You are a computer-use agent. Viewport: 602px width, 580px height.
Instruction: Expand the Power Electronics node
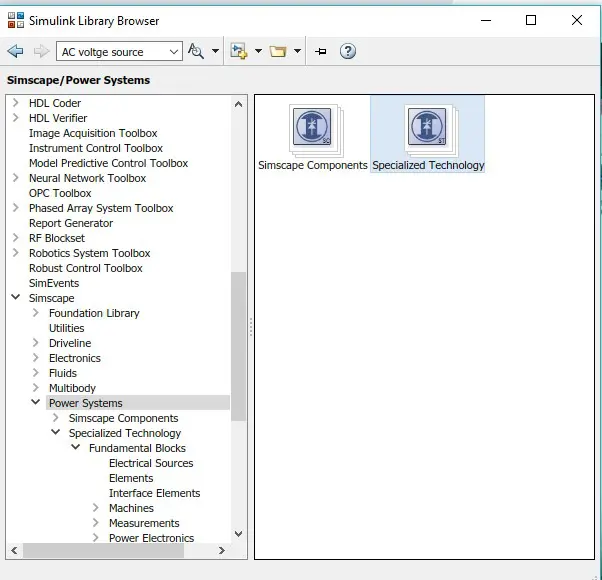click(95, 537)
